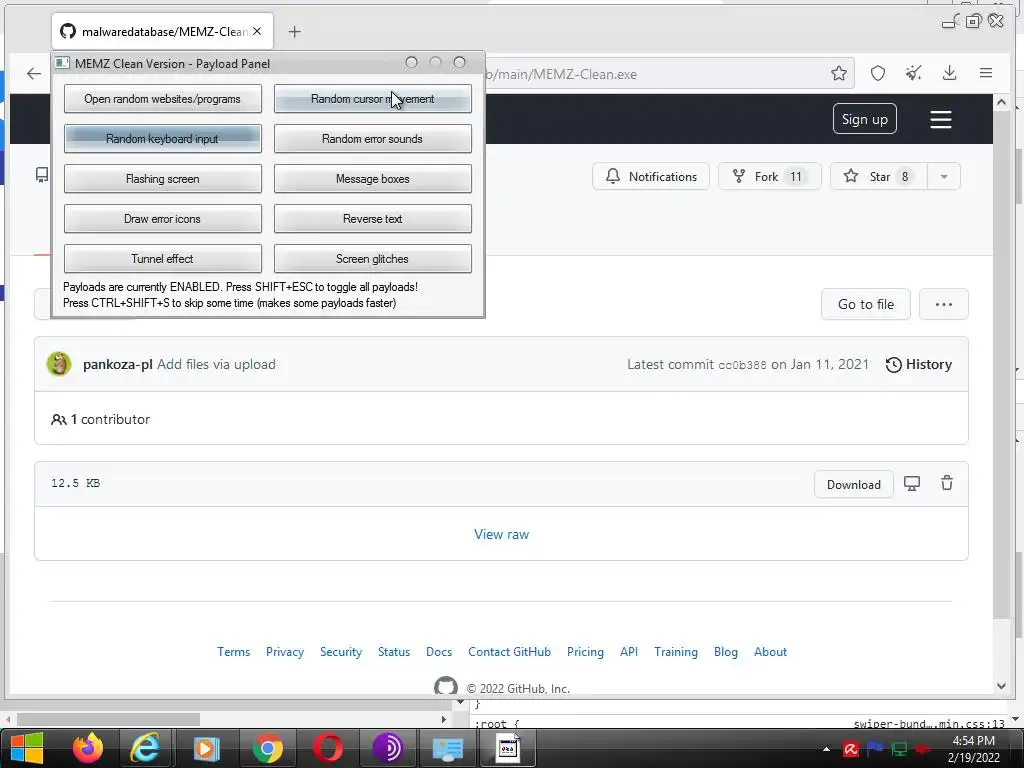View file History
This screenshot has height=768, width=1024.
click(919, 364)
